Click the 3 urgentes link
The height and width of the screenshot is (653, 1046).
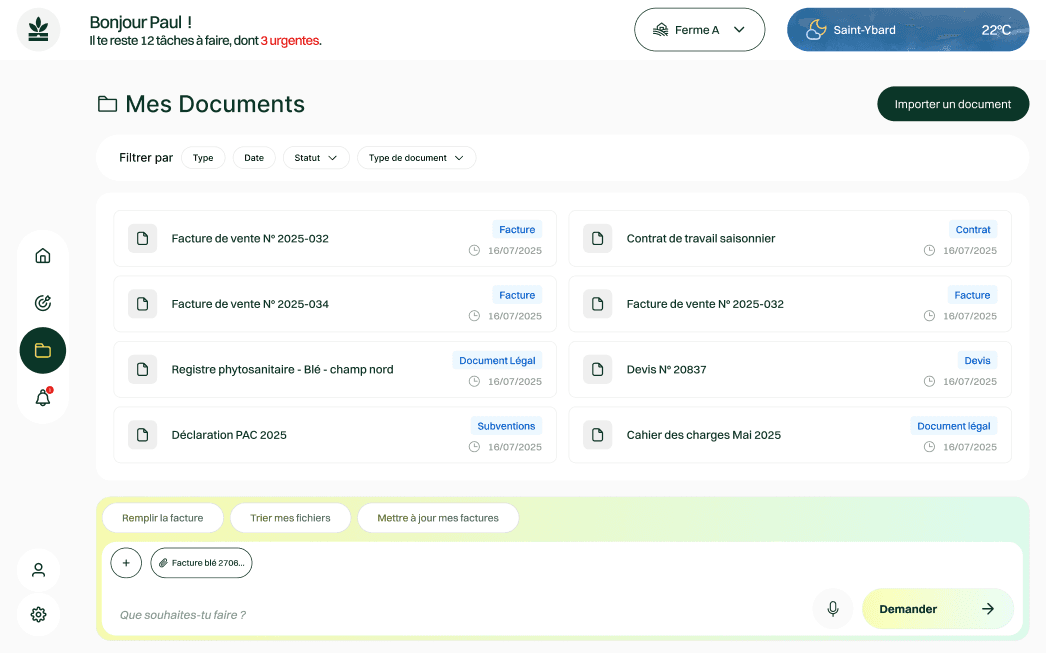pos(290,41)
